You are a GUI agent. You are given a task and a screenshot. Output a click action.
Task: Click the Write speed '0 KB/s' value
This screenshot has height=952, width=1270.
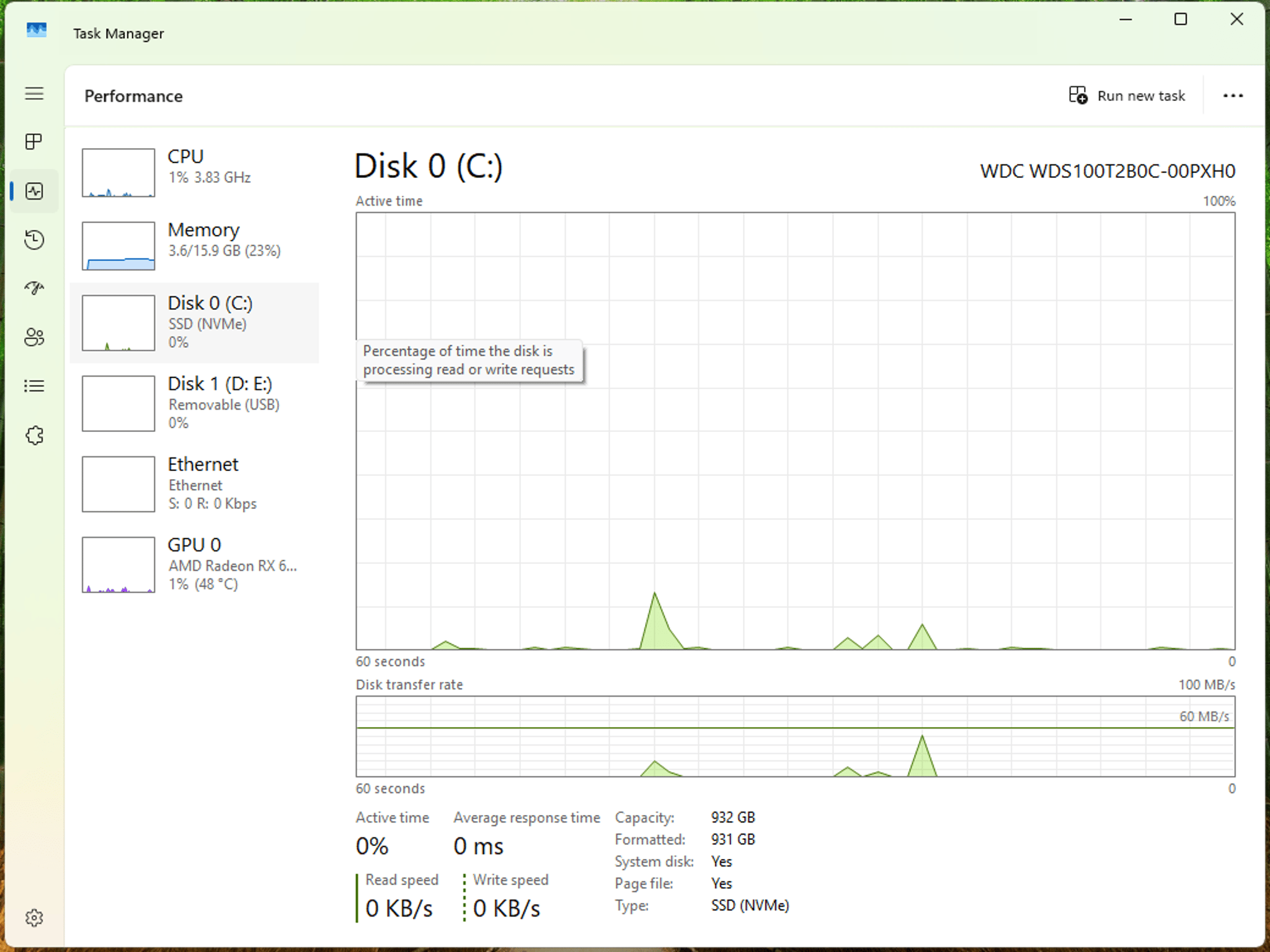[507, 909]
